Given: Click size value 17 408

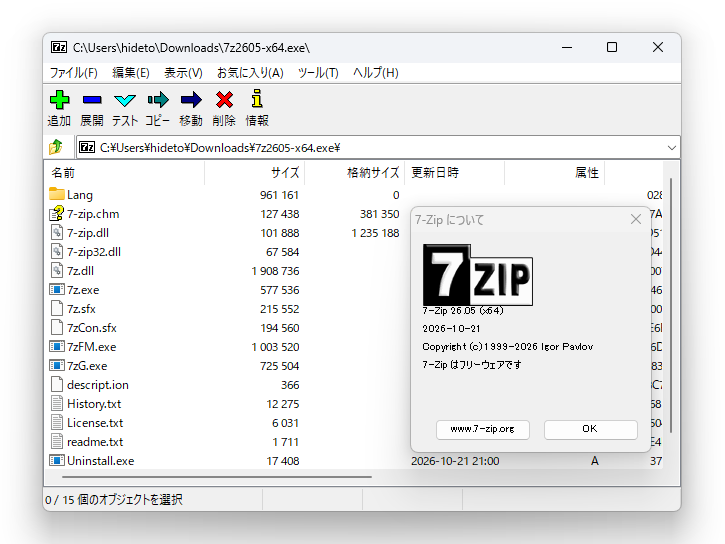Looking at the screenshot, I should 283,461.
